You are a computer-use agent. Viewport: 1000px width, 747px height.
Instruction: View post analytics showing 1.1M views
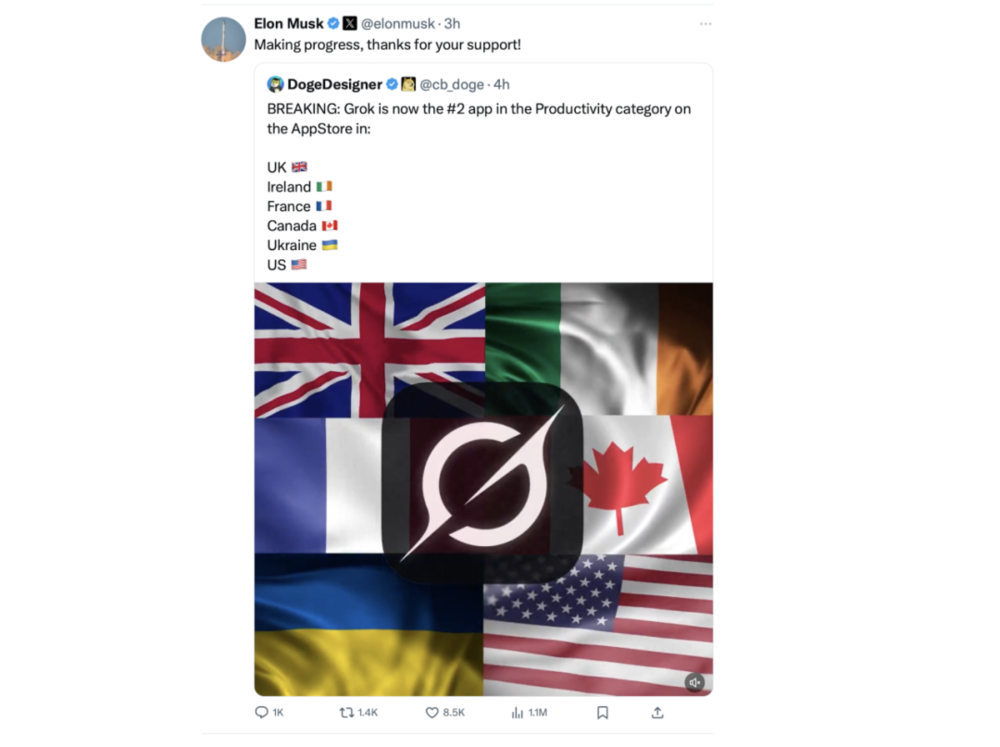518,713
